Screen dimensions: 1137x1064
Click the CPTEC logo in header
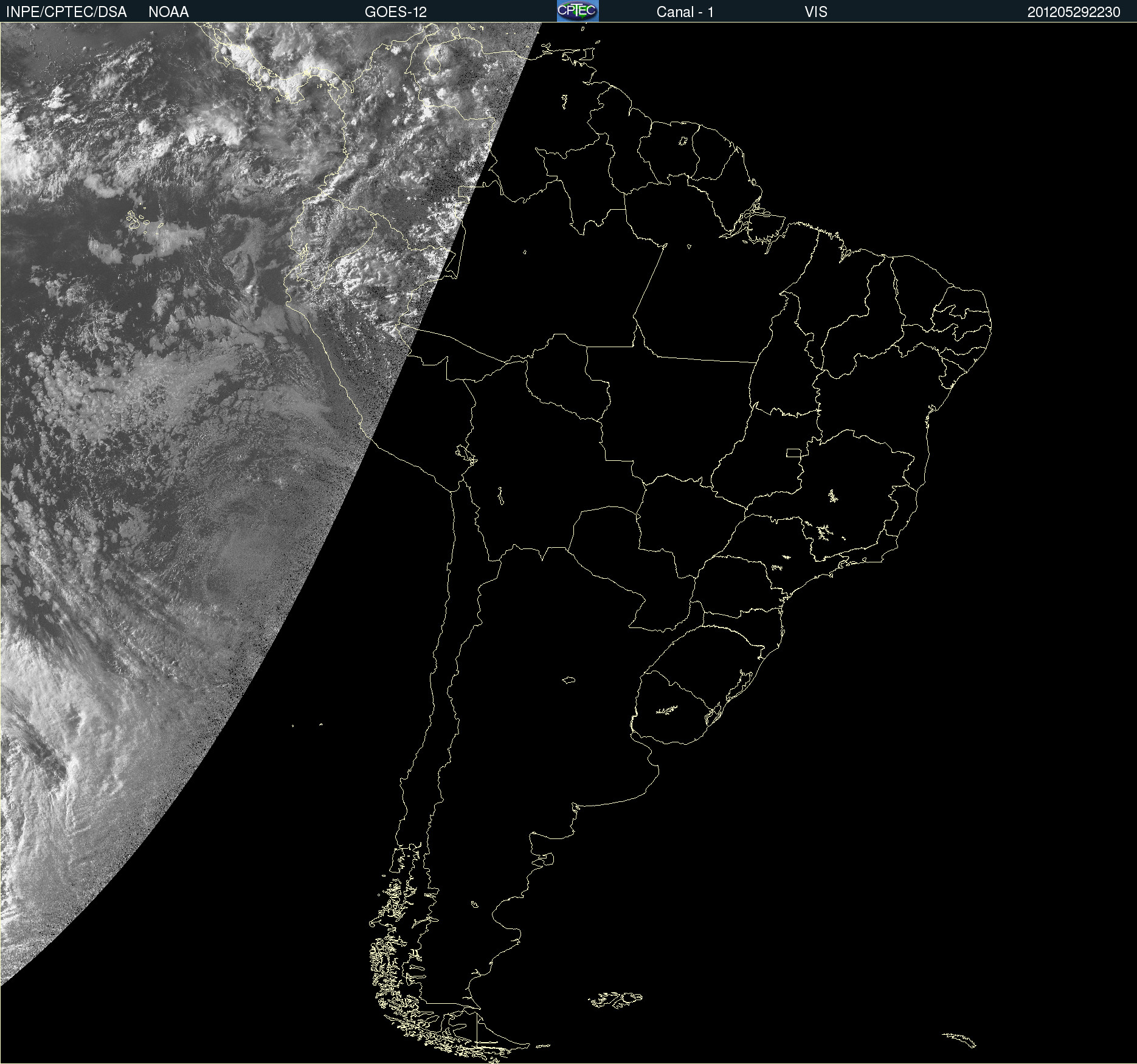pyautogui.click(x=578, y=11)
